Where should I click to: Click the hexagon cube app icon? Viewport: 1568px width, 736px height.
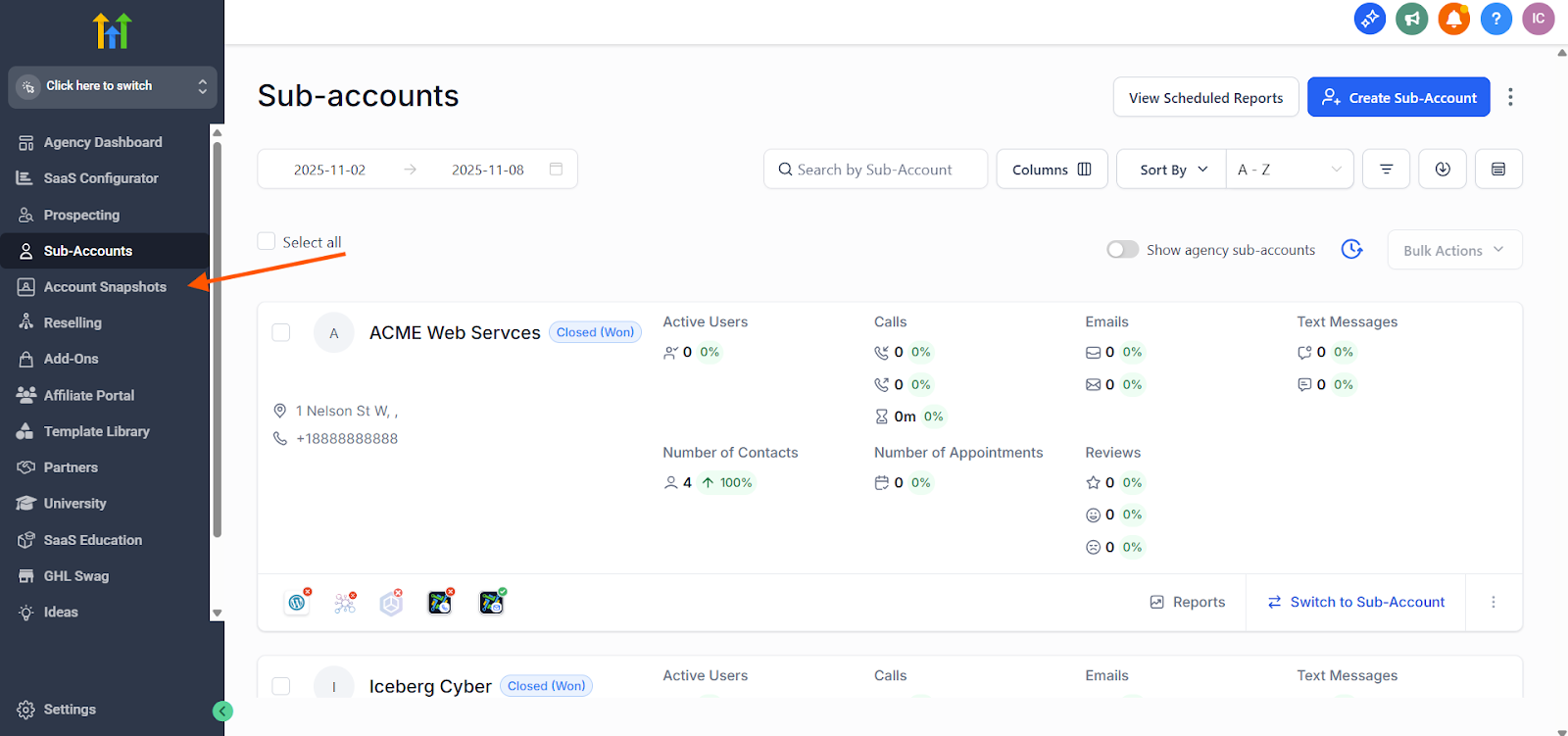pyautogui.click(x=392, y=603)
